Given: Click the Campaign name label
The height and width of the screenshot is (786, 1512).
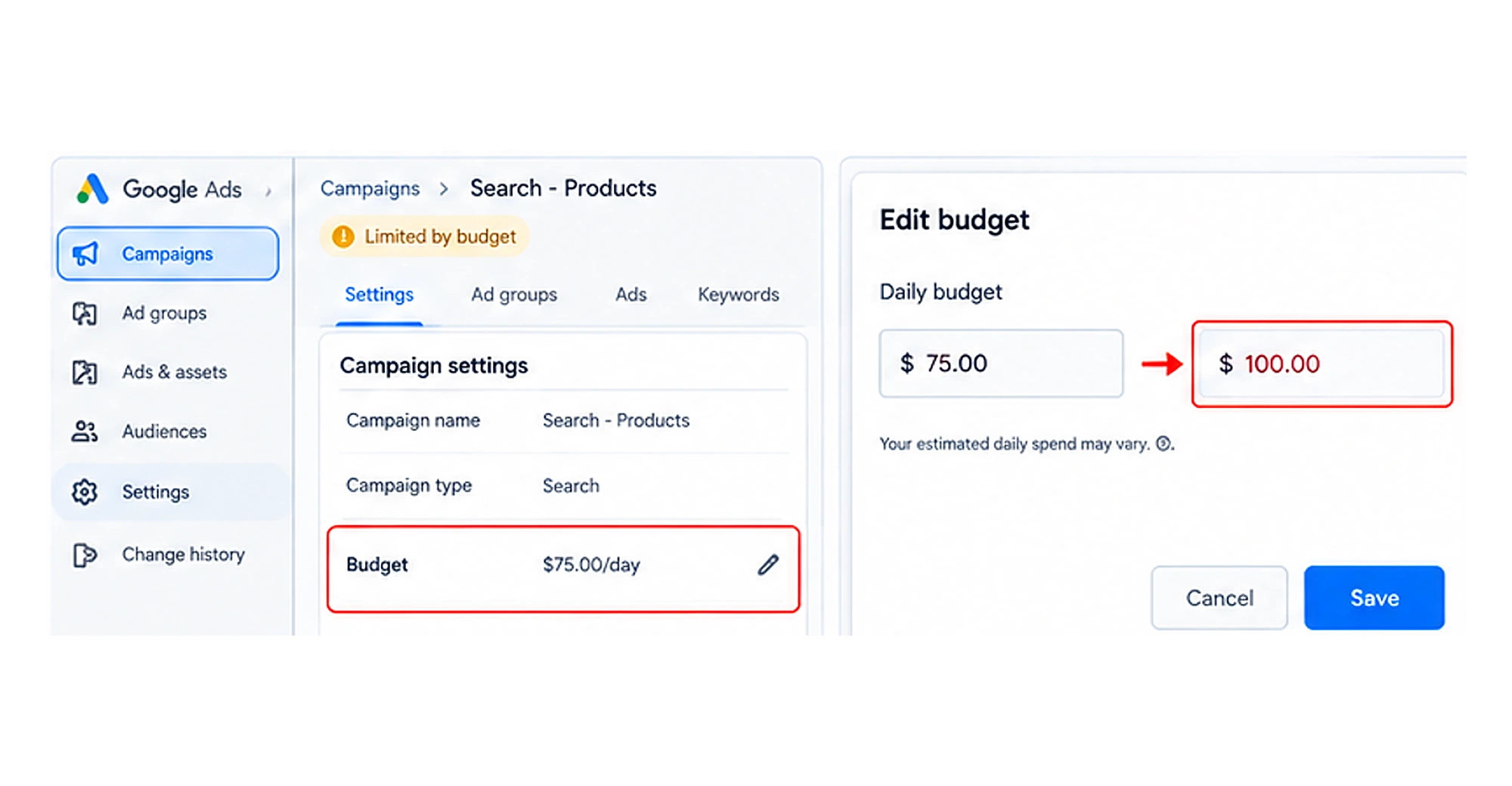Looking at the screenshot, I should [x=413, y=420].
